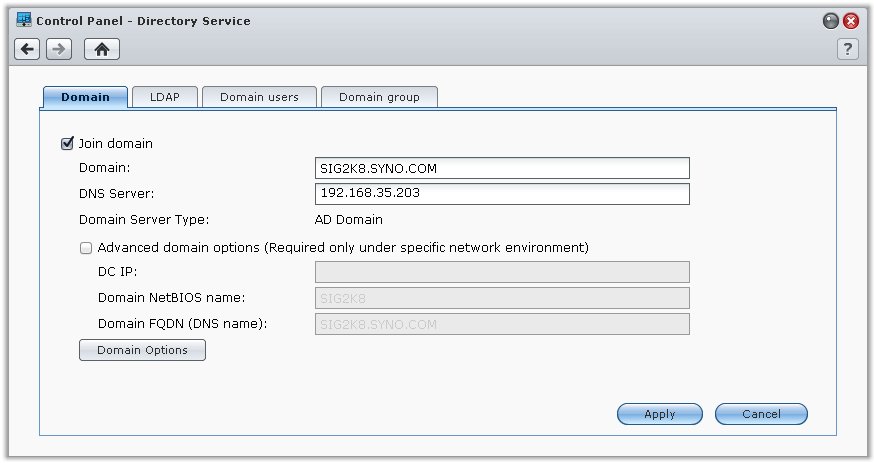Click the AD Domain server type text
Screen dimensions: 874x463
click(x=348, y=220)
